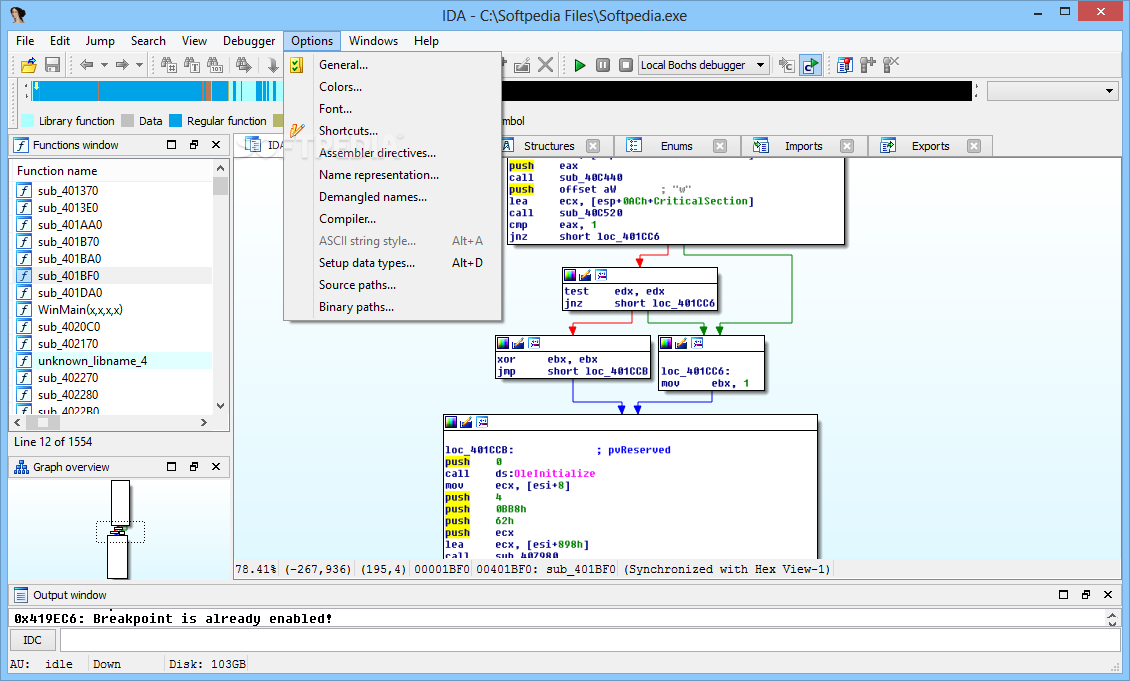The height and width of the screenshot is (681, 1130).
Task: Click edit icon on loc_401CC6 block
Action: (681, 343)
